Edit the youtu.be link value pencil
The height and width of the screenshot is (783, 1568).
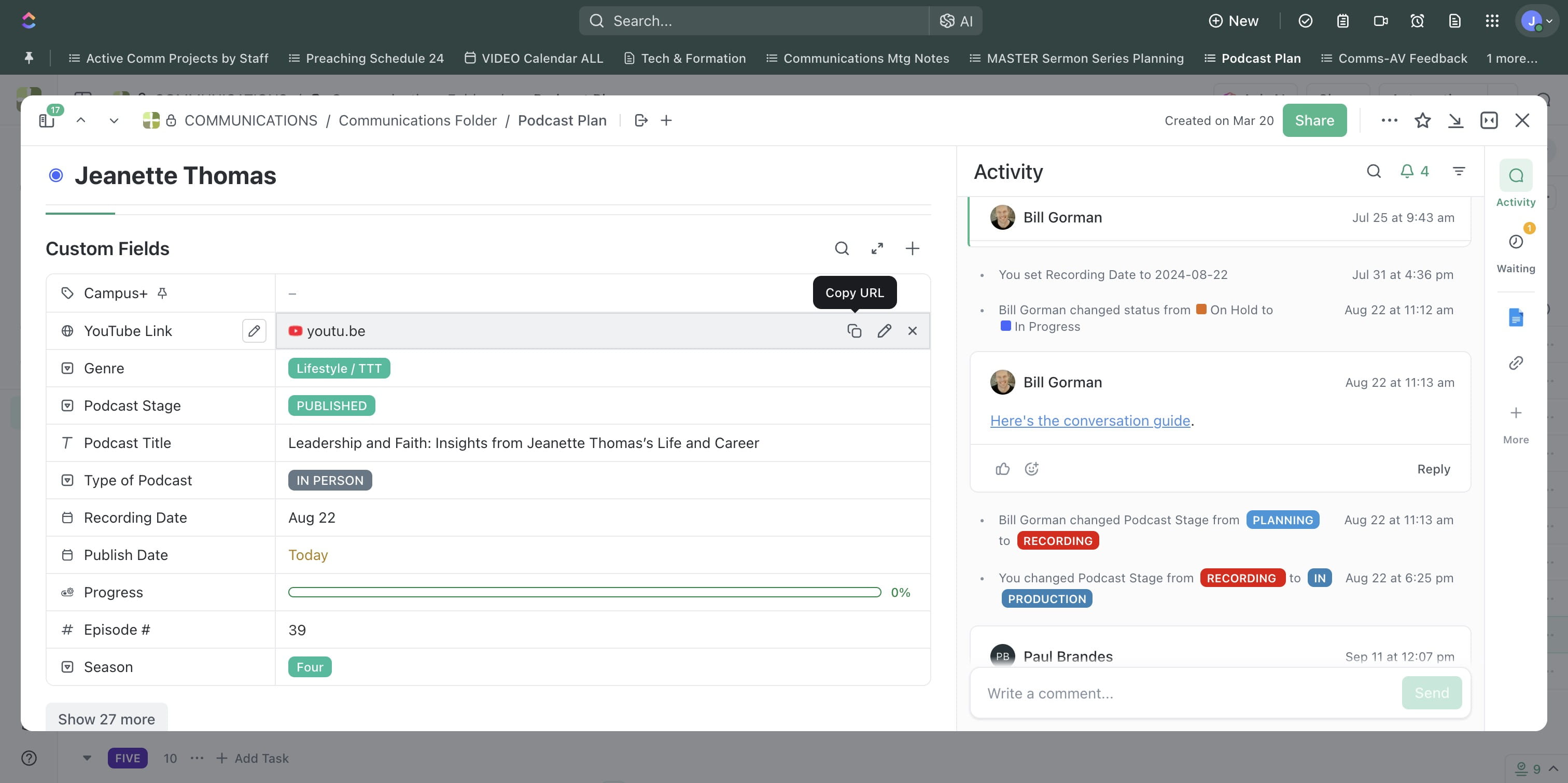[884, 331]
